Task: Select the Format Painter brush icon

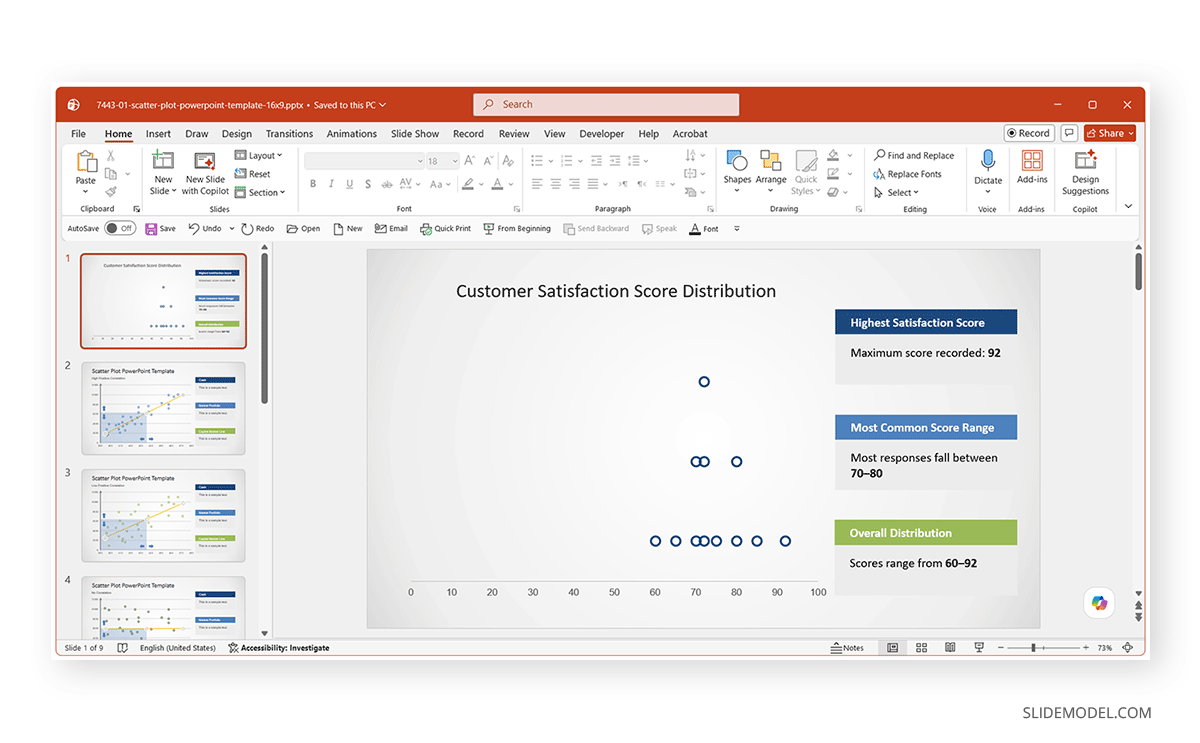Action: [x=111, y=192]
